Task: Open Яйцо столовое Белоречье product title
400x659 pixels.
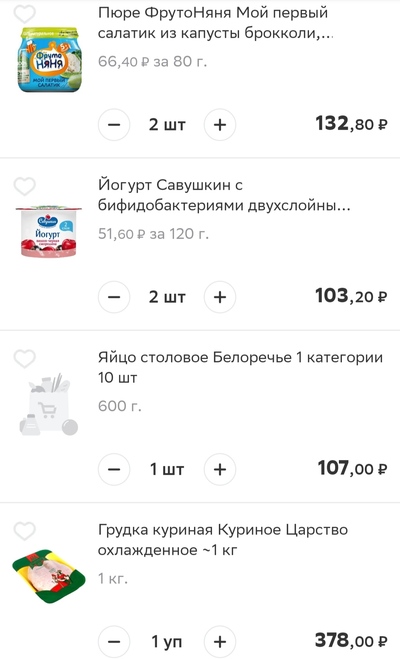Action: point(240,367)
